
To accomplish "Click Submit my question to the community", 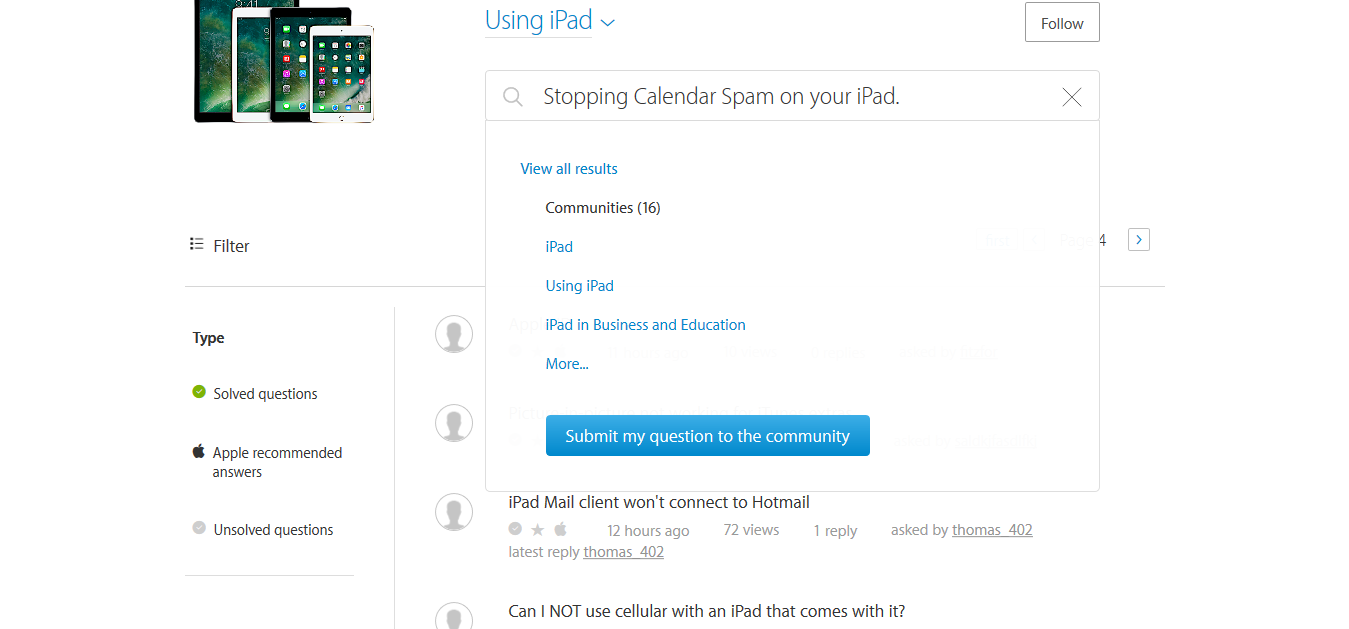I will (x=707, y=436).
